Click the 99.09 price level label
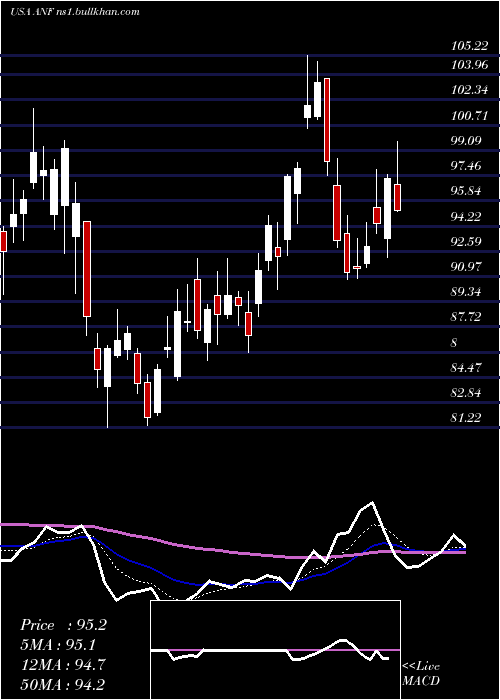 coord(467,141)
